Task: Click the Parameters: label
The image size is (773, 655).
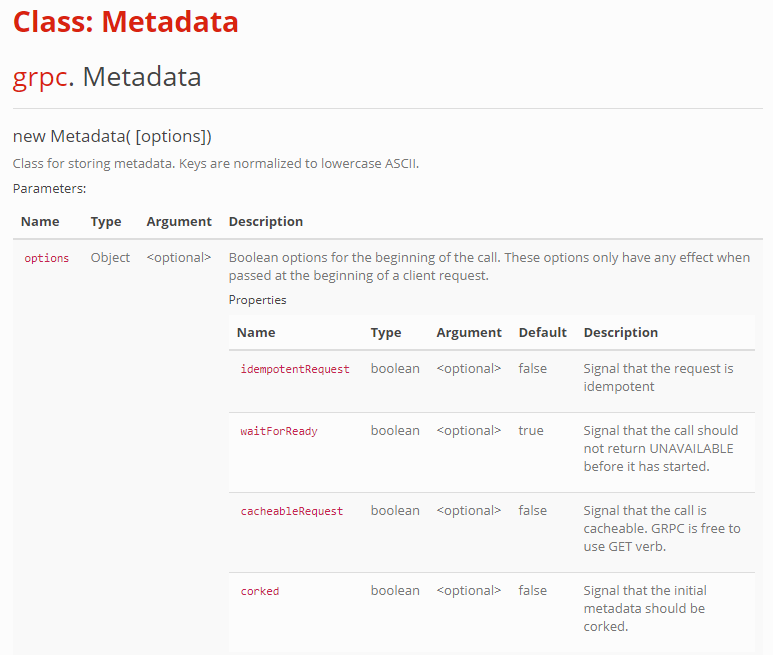Action: click(49, 189)
